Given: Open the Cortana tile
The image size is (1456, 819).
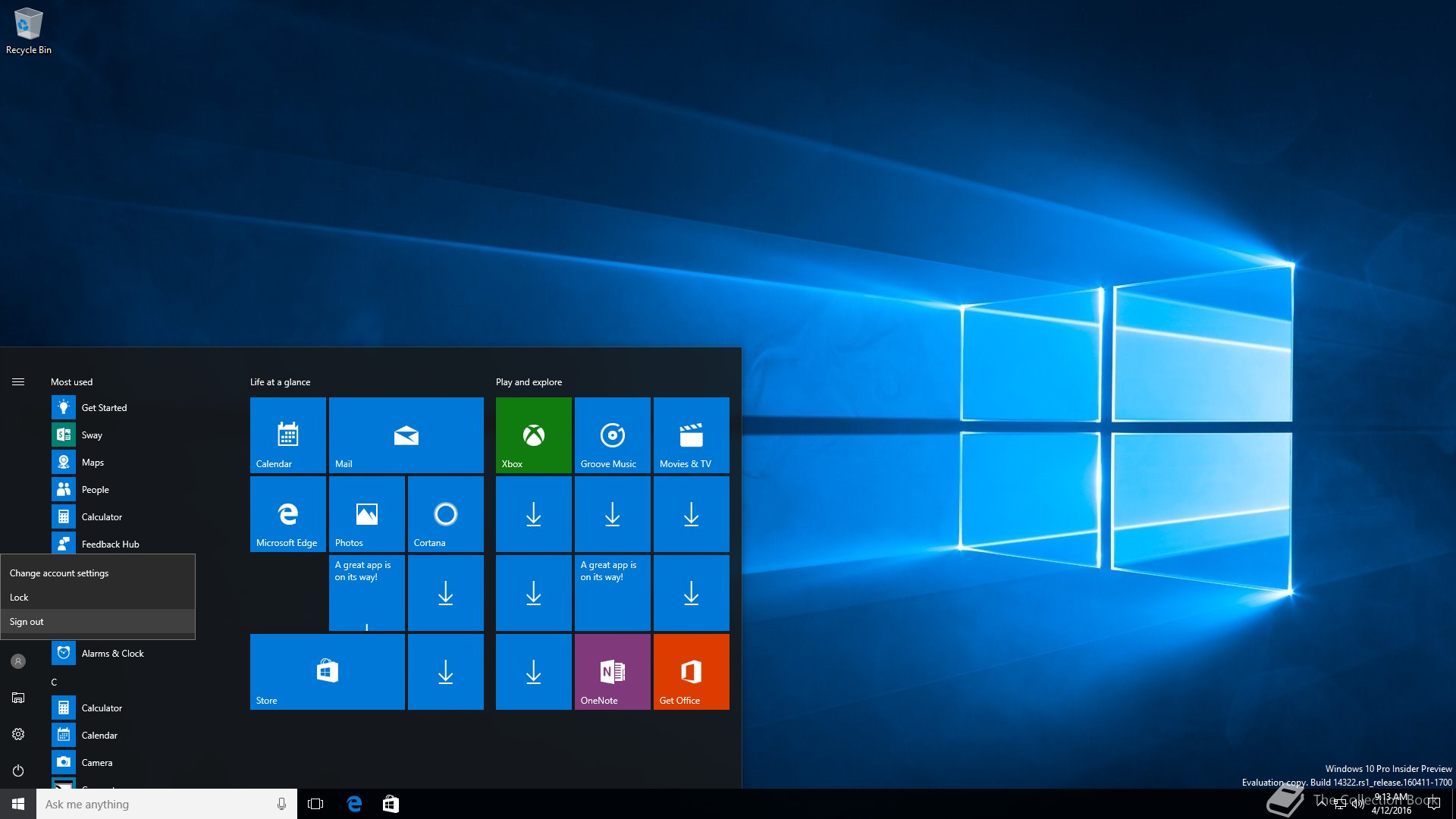Looking at the screenshot, I should [446, 514].
